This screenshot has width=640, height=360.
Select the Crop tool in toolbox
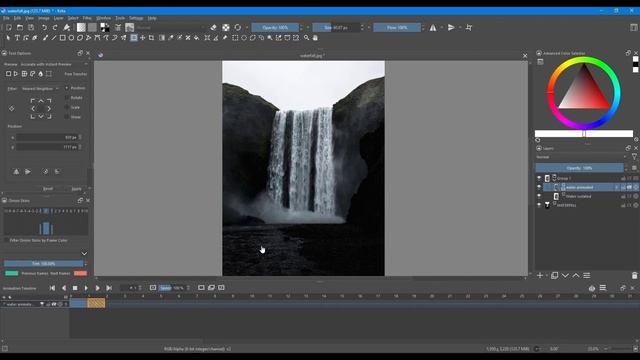coord(151,38)
